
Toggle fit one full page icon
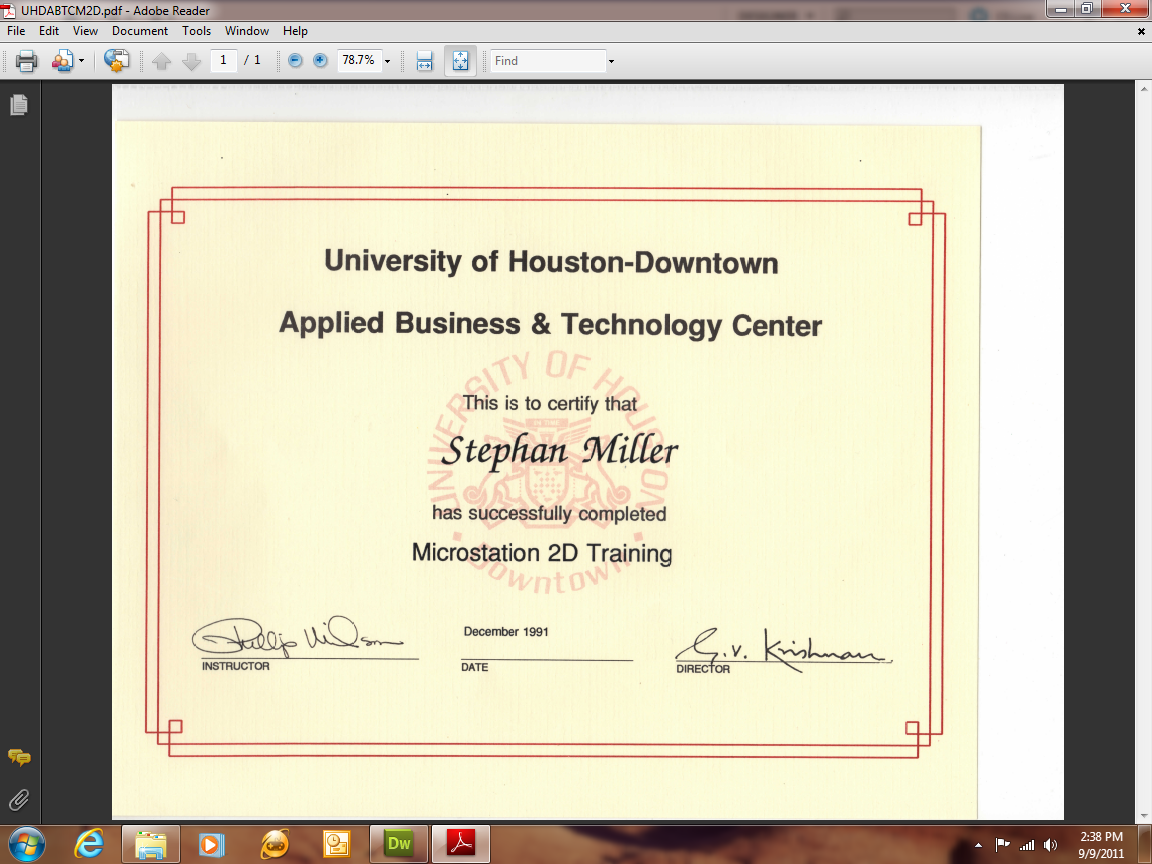tap(461, 61)
